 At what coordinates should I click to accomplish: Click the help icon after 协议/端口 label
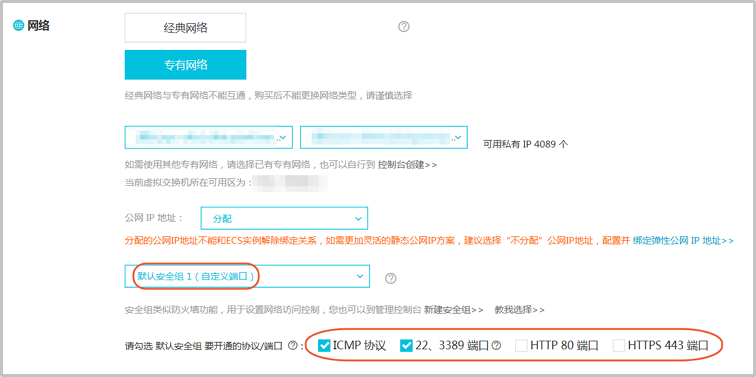point(292,346)
